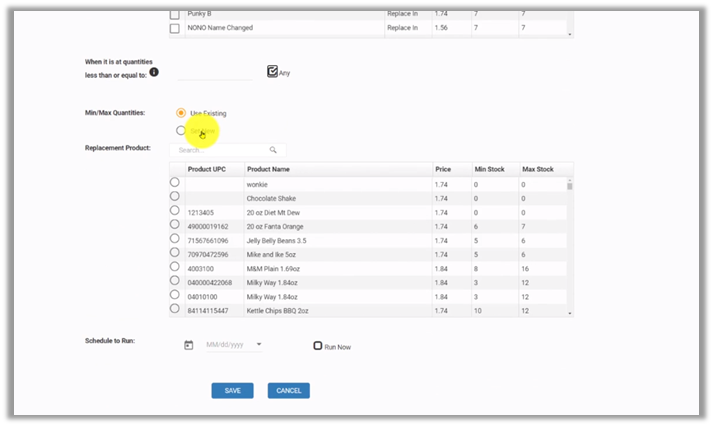This screenshot has height=426, width=713.
Task: Click the product table scrollbar down arrow
Action: [x=570, y=313]
